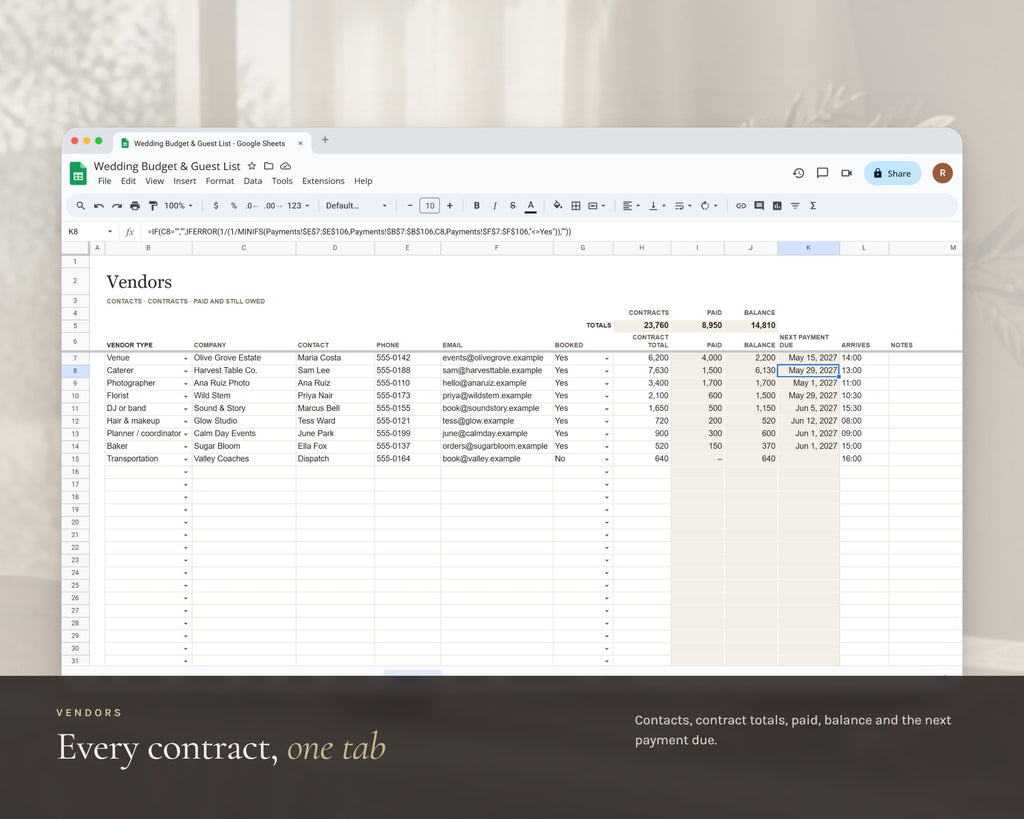This screenshot has width=1024, height=819.
Task: Open the name box dropdown arrow
Action: [110, 231]
